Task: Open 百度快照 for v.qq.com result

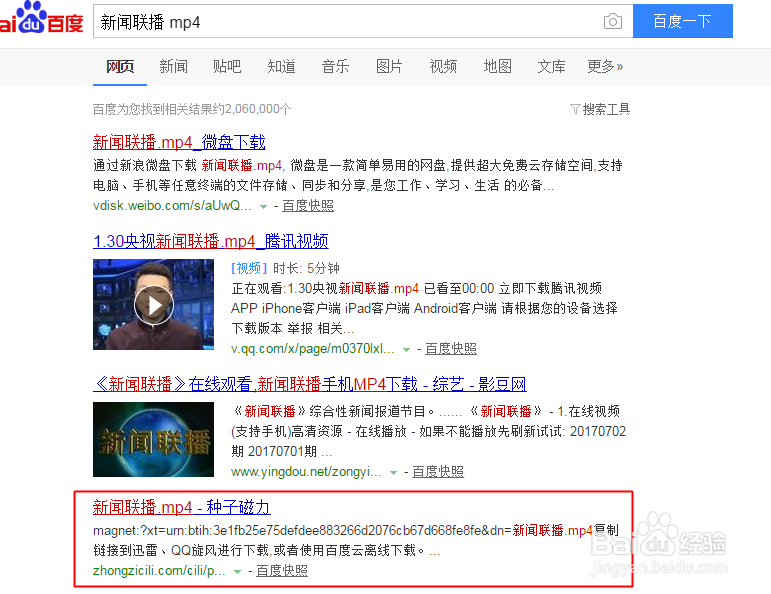Action: [x=451, y=349]
